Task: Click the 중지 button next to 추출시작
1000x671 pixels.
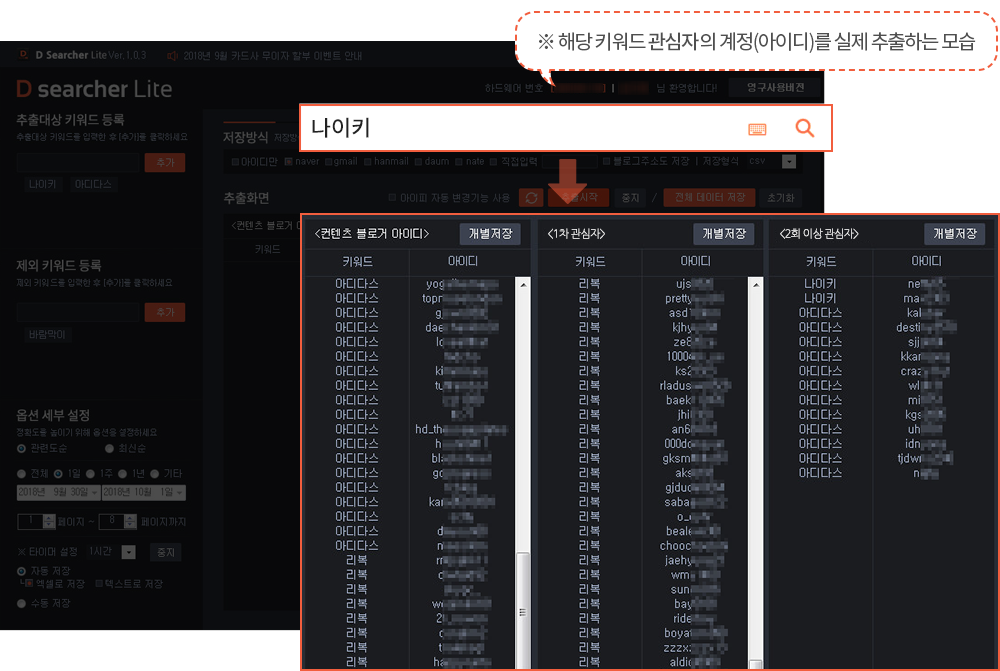Action: 630,198
